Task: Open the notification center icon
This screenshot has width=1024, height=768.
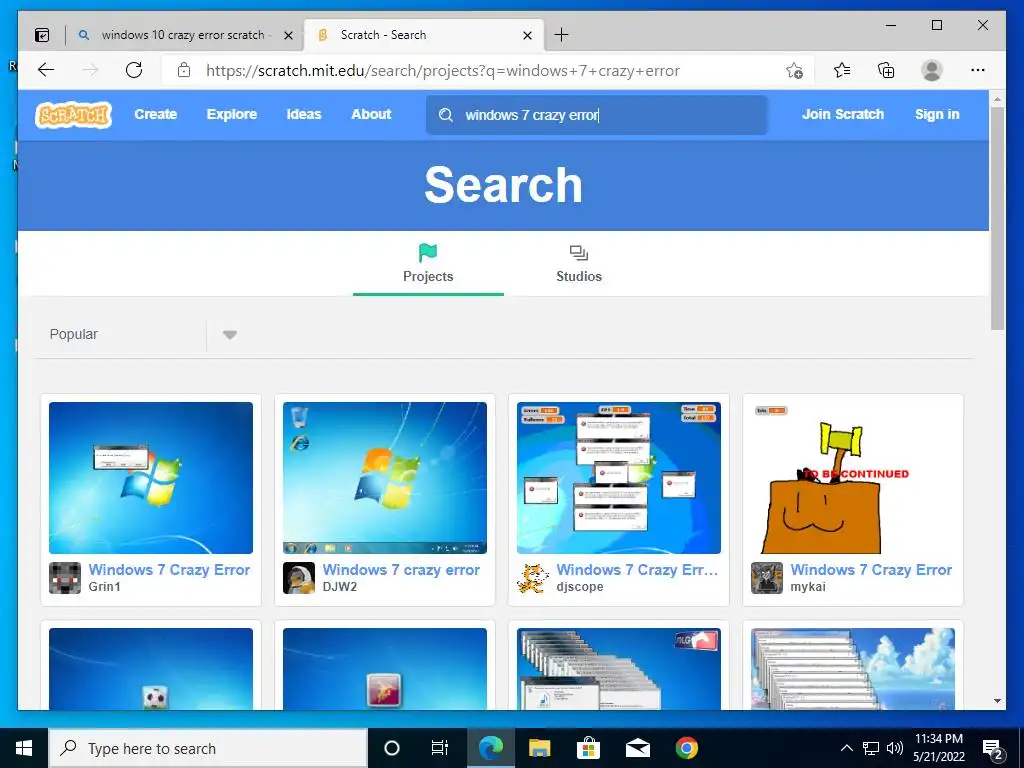Action: point(993,749)
